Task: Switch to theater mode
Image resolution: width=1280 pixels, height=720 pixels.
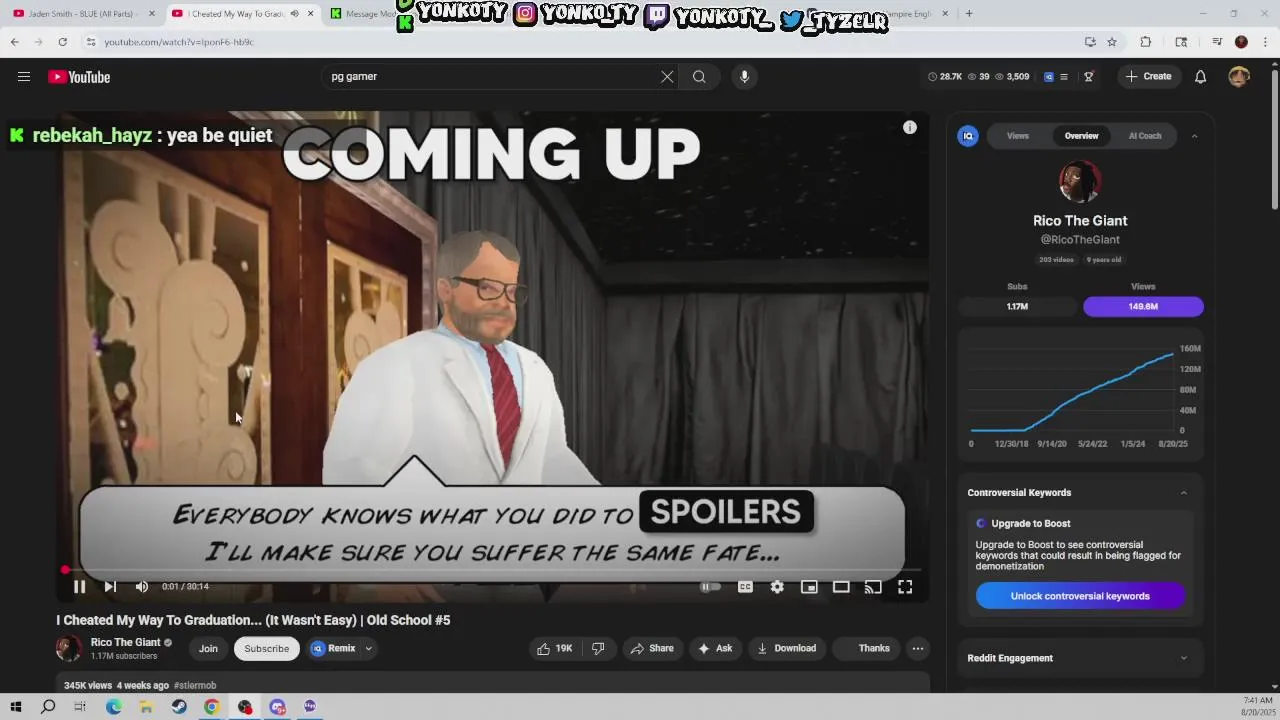Action: pos(841,587)
